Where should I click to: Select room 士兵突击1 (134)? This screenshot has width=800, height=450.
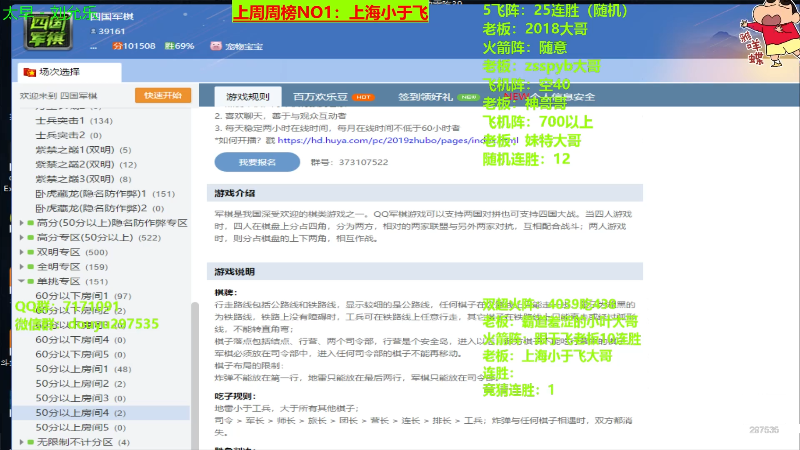coord(74,121)
